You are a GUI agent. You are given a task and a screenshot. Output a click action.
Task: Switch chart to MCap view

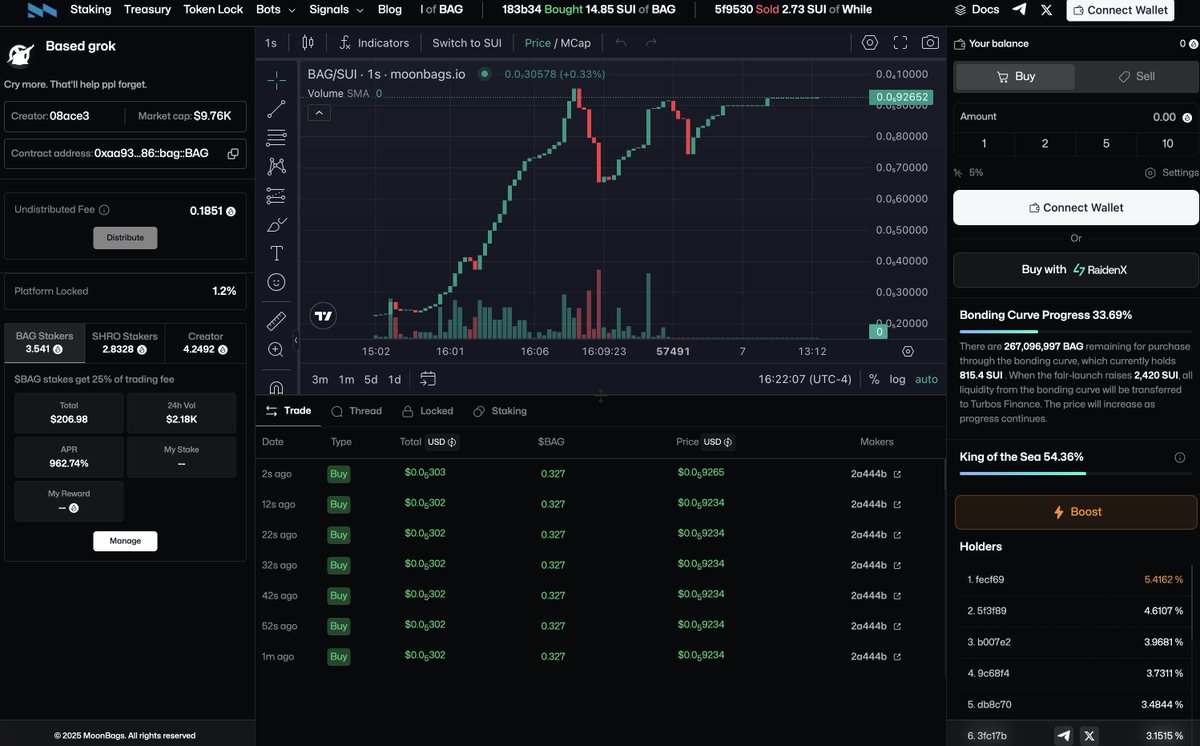point(576,43)
